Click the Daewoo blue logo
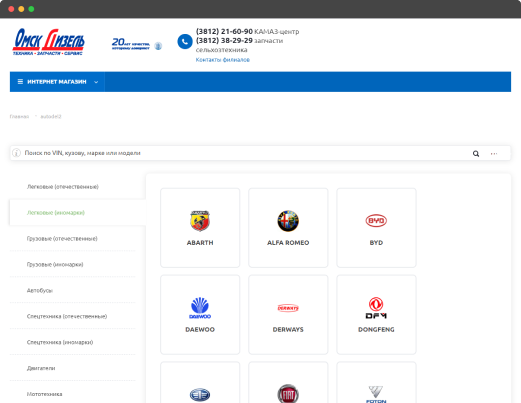 200,308
